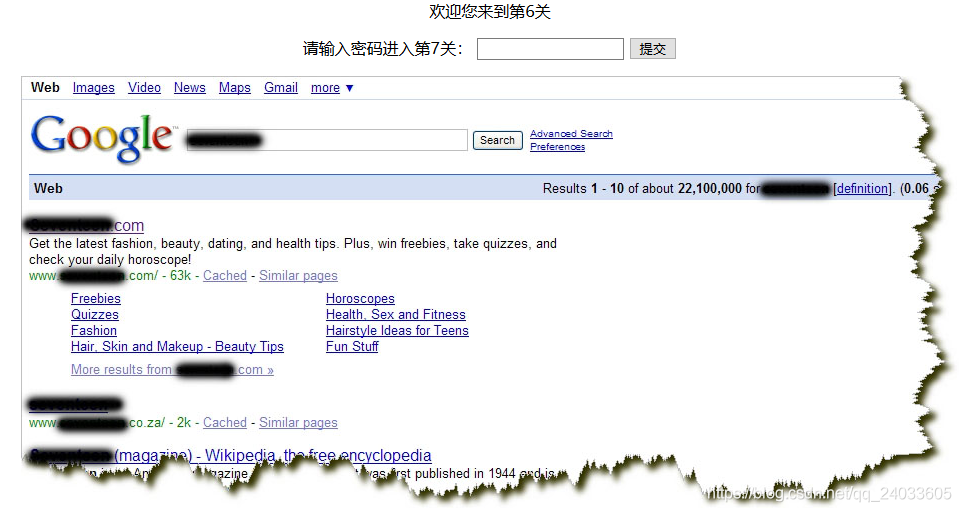Screen dimensions: 961x512
Task: Open Cached link for the 2k co.za result
Action: pos(225,422)
